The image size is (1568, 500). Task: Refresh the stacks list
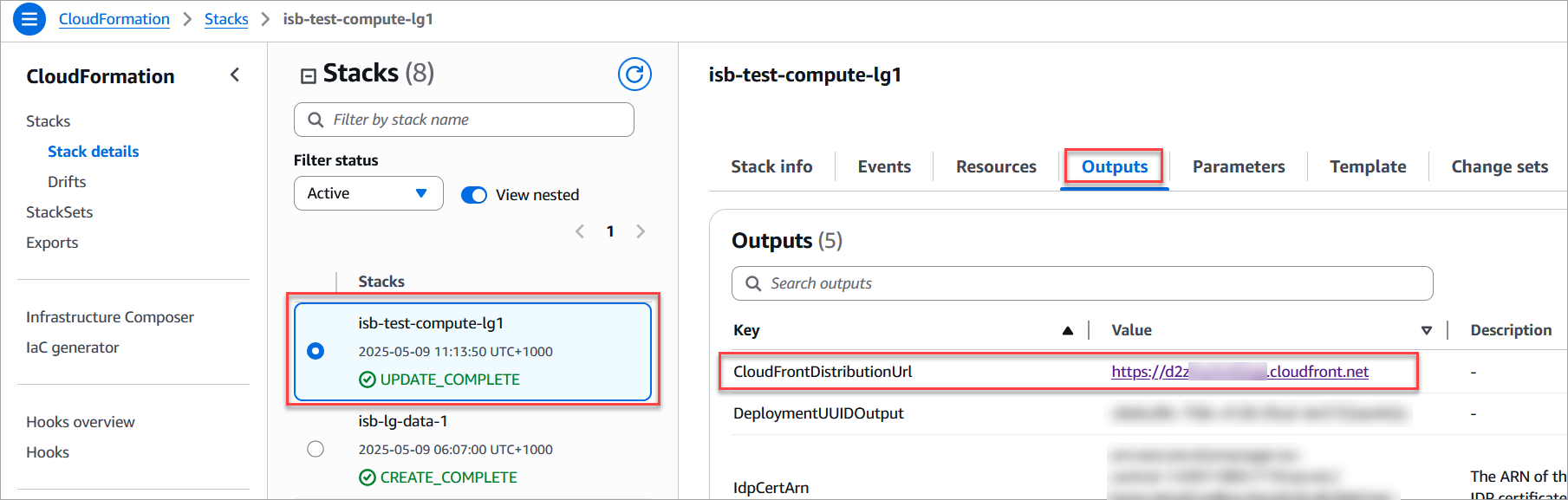pyautogui.click(x=634, y=75)
